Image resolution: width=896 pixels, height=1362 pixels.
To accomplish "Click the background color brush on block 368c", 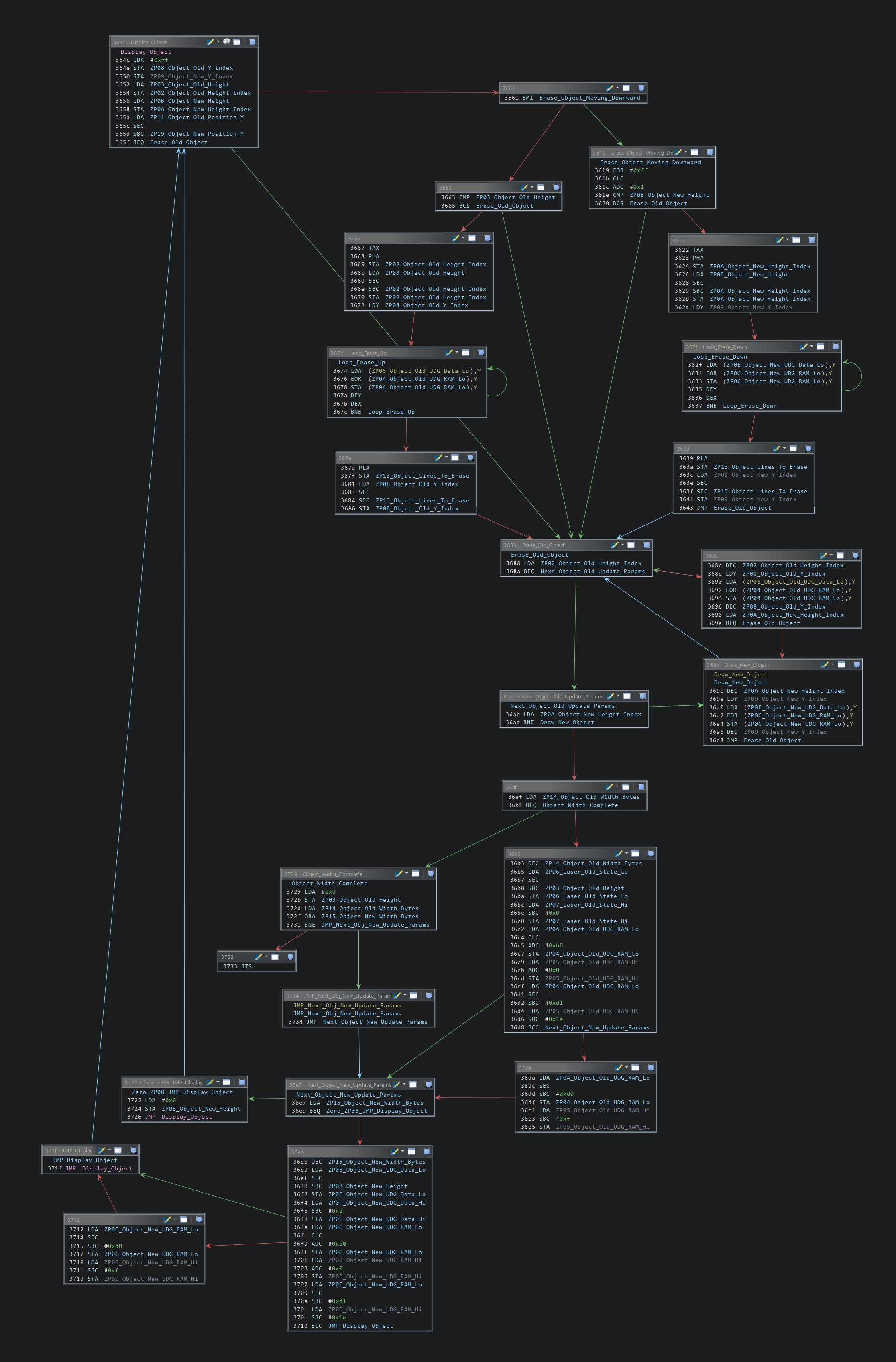I will (x=823, y=555).
